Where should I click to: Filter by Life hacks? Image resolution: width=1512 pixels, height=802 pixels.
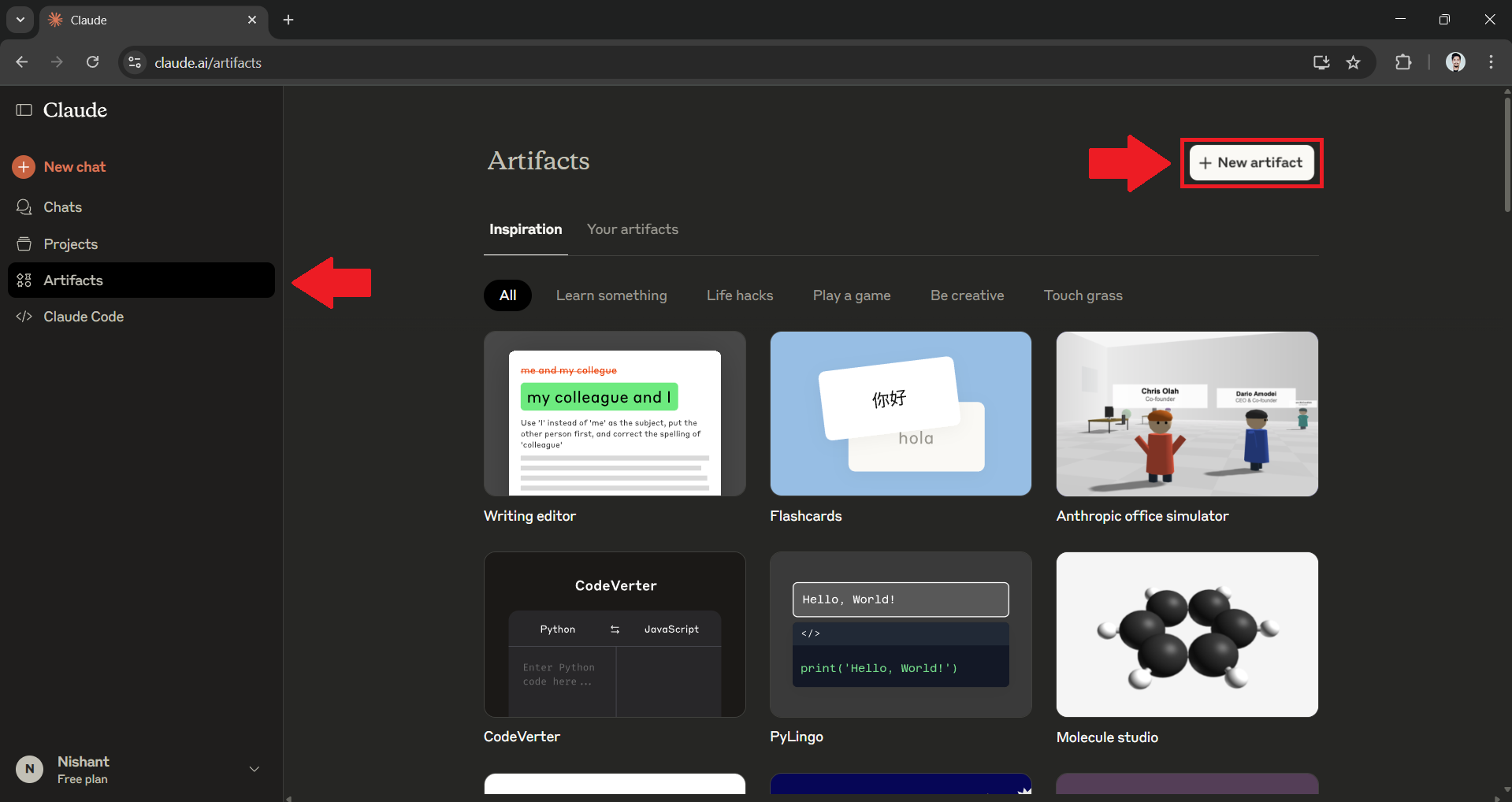[740, 295]
